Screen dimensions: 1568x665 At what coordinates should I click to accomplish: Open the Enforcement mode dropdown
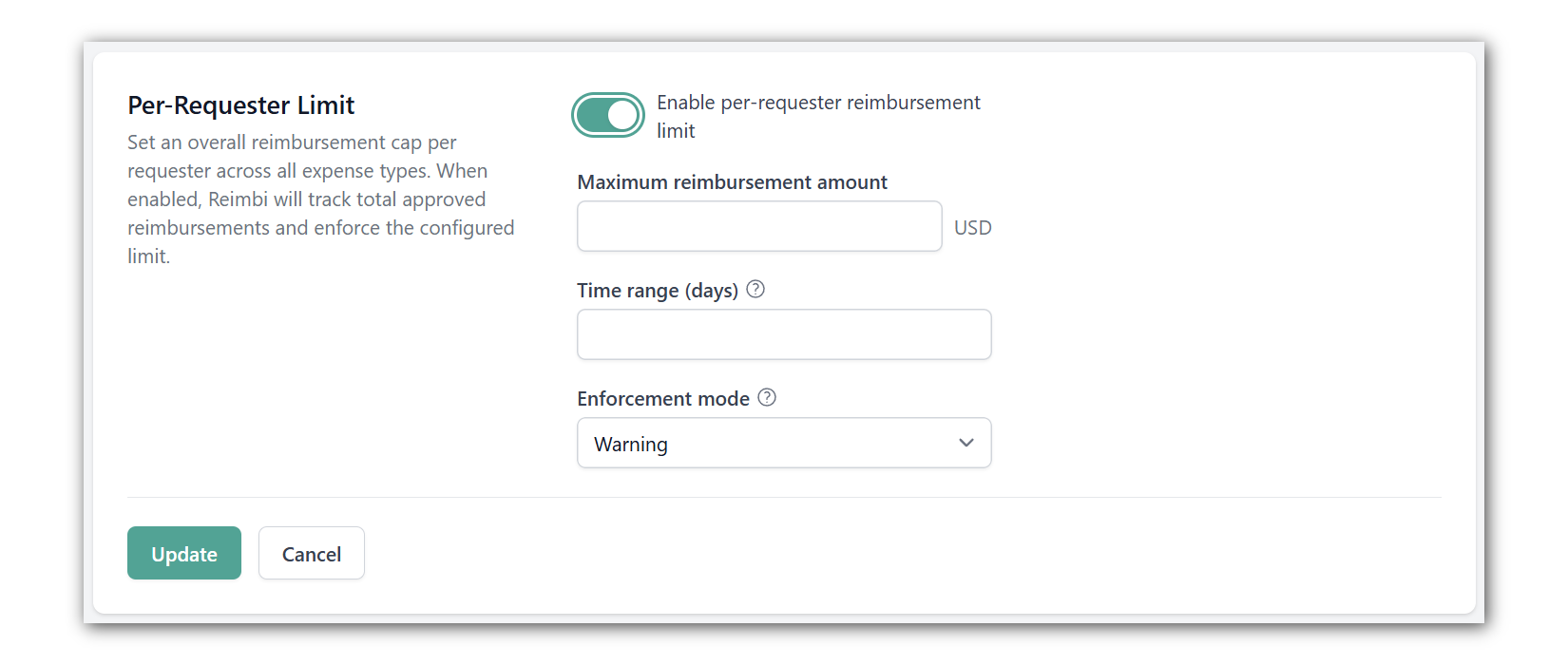784,443
